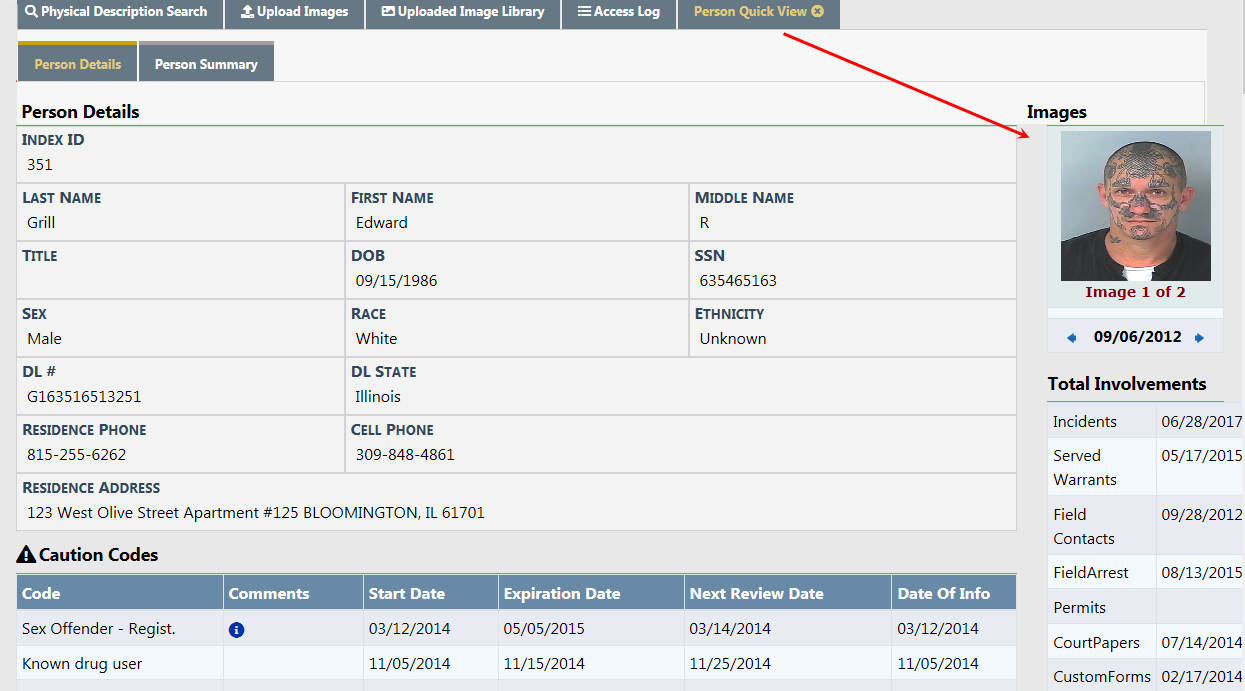Click the picture icon on Uploaded Image Library
Viewport: 1245px width, 691px height.
(x=388, y=12)
